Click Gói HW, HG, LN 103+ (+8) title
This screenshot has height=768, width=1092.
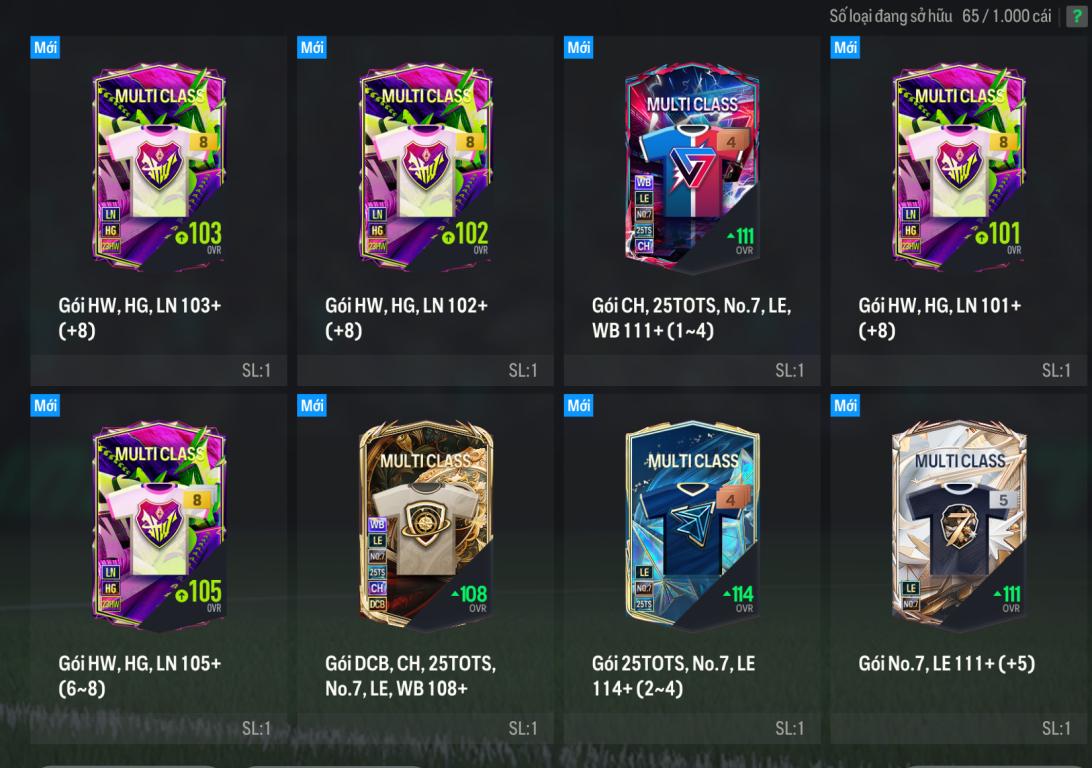coord(140,318)
